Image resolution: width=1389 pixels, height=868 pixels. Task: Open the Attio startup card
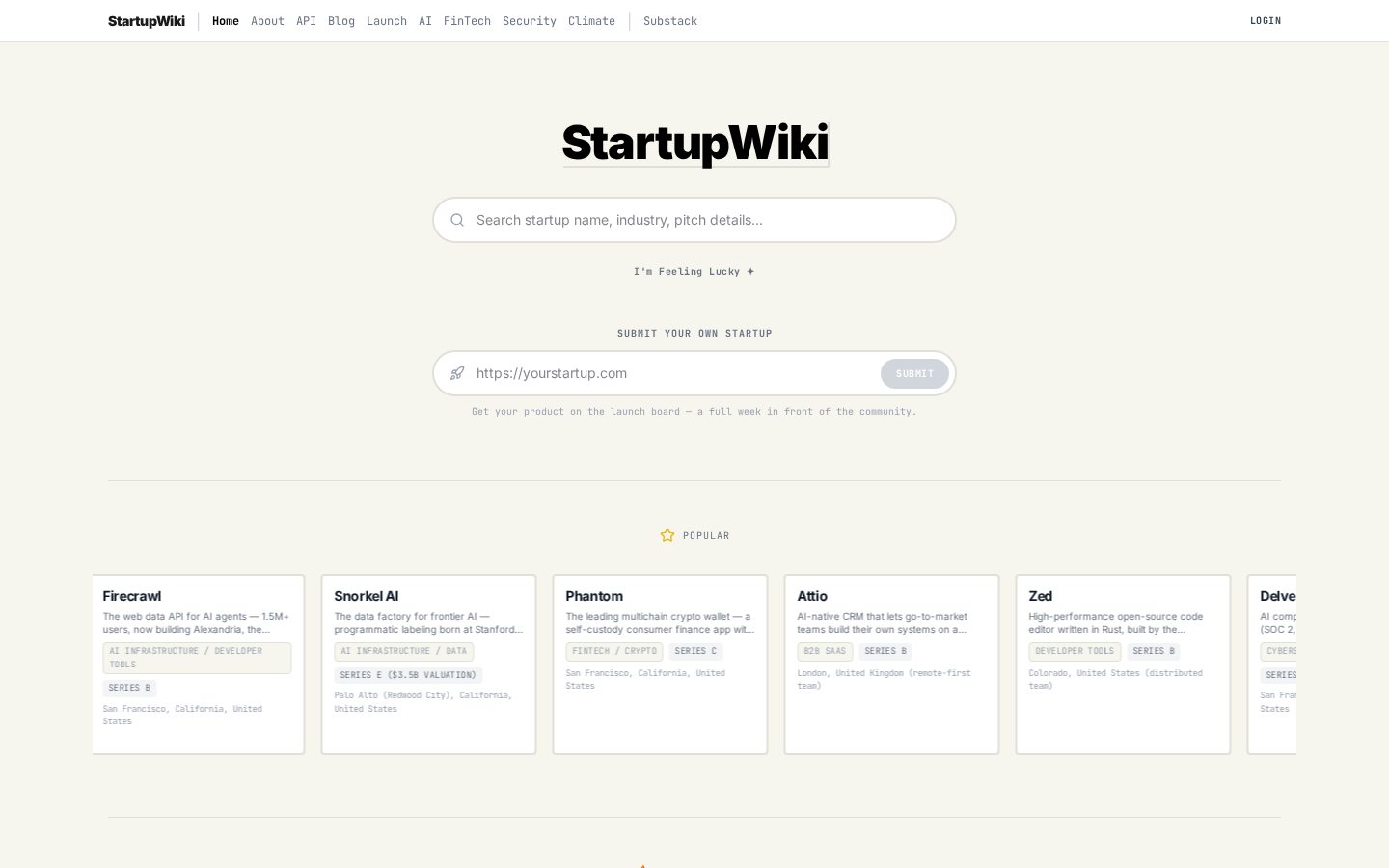(x=891, y=665)
